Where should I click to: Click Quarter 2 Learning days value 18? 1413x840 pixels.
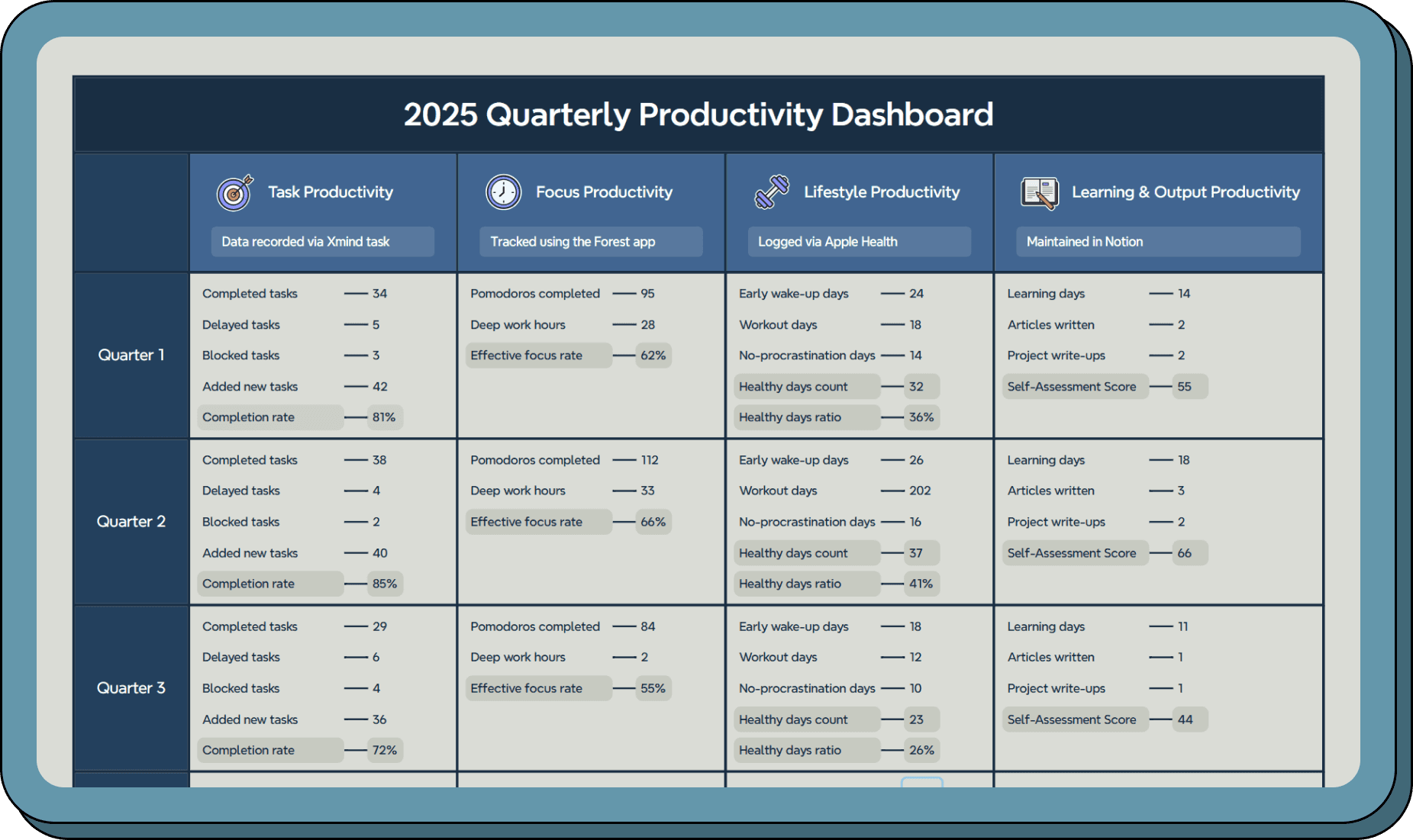point(1184,460)
